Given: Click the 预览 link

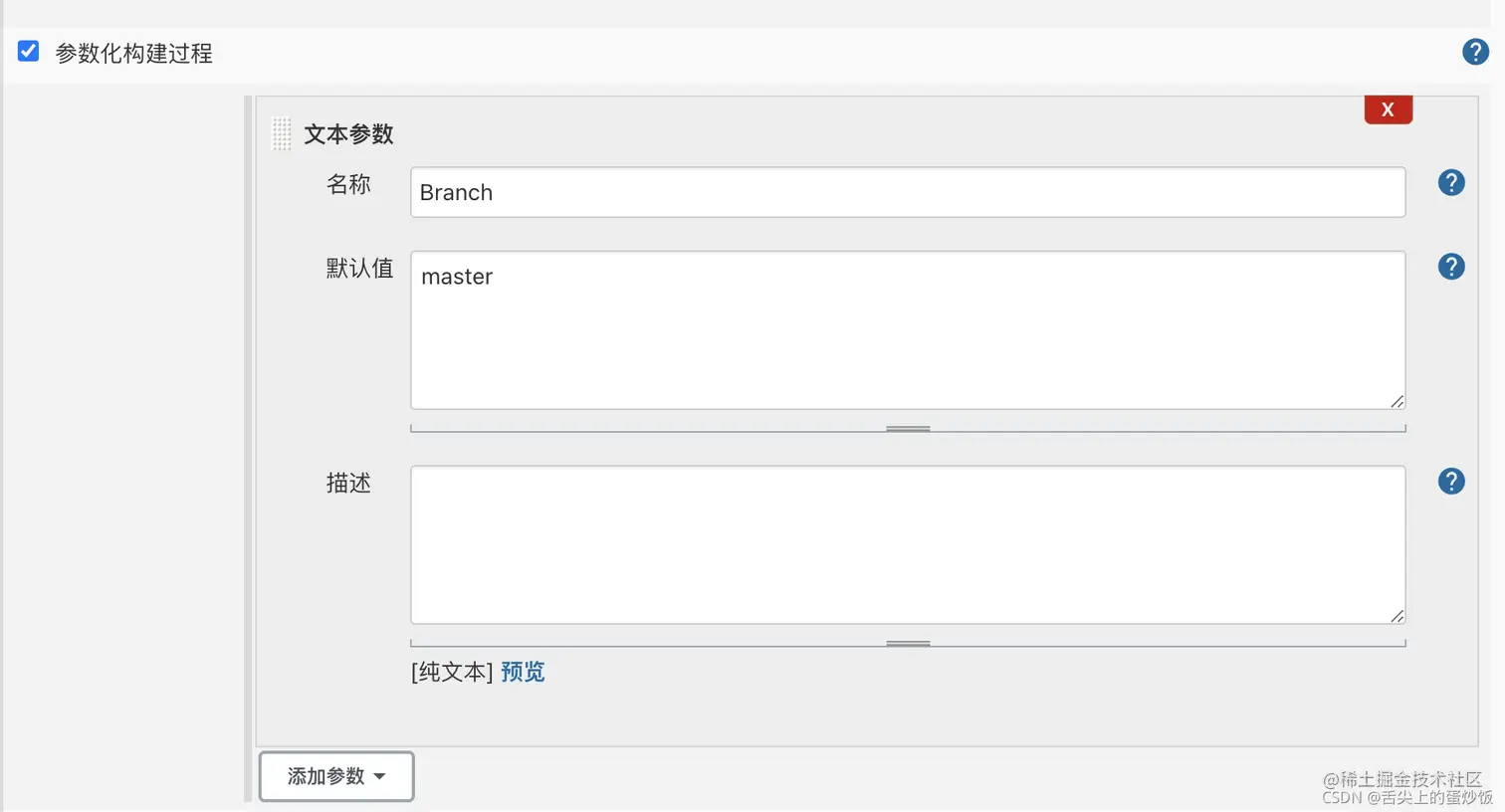Looking at the screenshot, I should tap(523, 672).
